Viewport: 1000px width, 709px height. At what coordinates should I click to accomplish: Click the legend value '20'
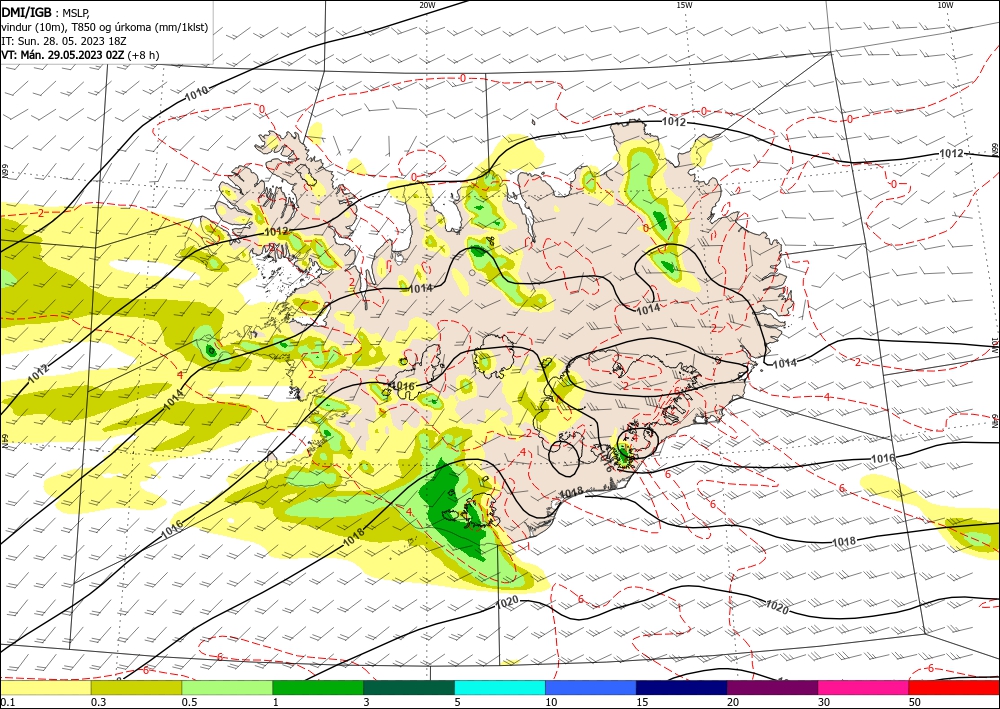733,702
